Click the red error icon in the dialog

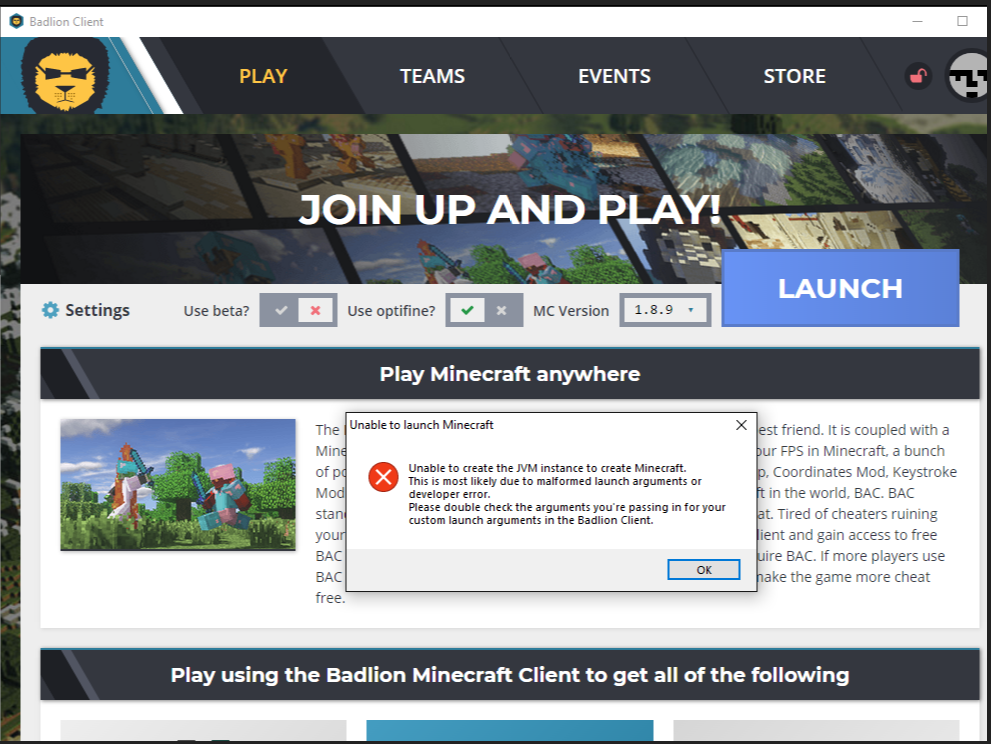(x=383, y=477)
